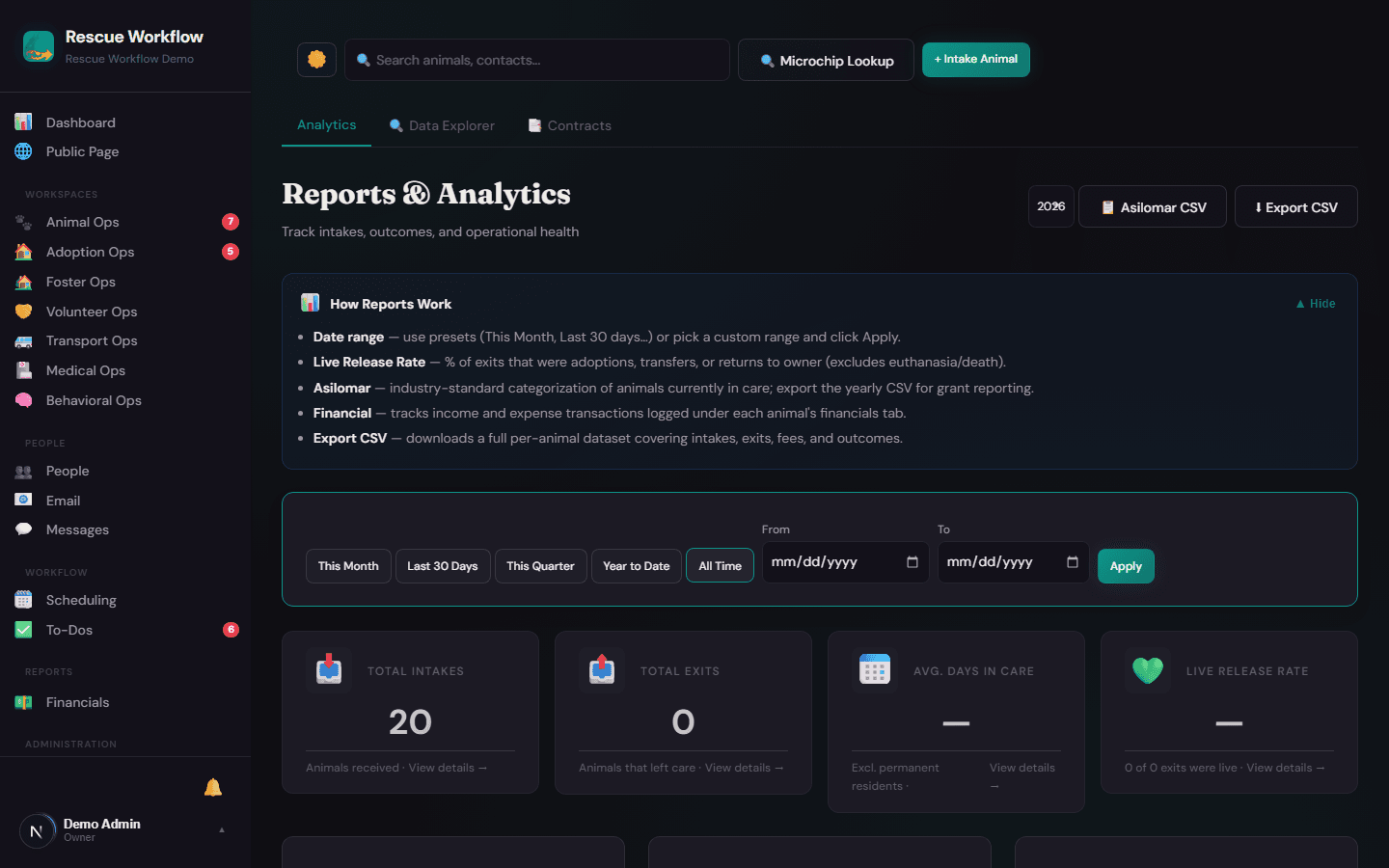Viewport: 1389px width, 868px height.
Task: Click the + Intake Animal button
Action: [x=976, y=60]
